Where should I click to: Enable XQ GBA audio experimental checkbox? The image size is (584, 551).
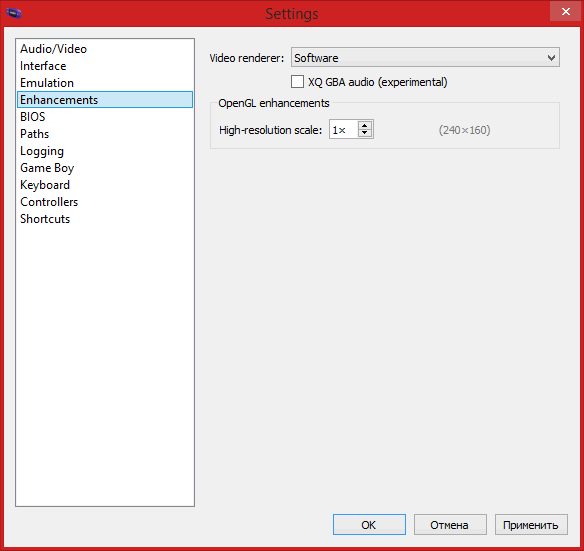[x=297, y=82]
